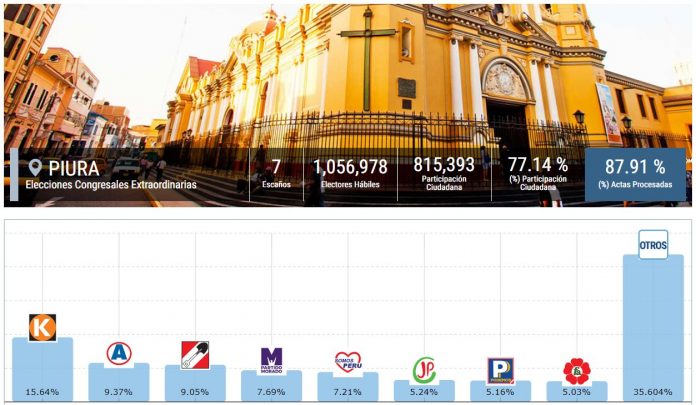This screenshot has width=696, height=405.
Task: Click the Podemos blue P logo
Action: coord(500,370)
